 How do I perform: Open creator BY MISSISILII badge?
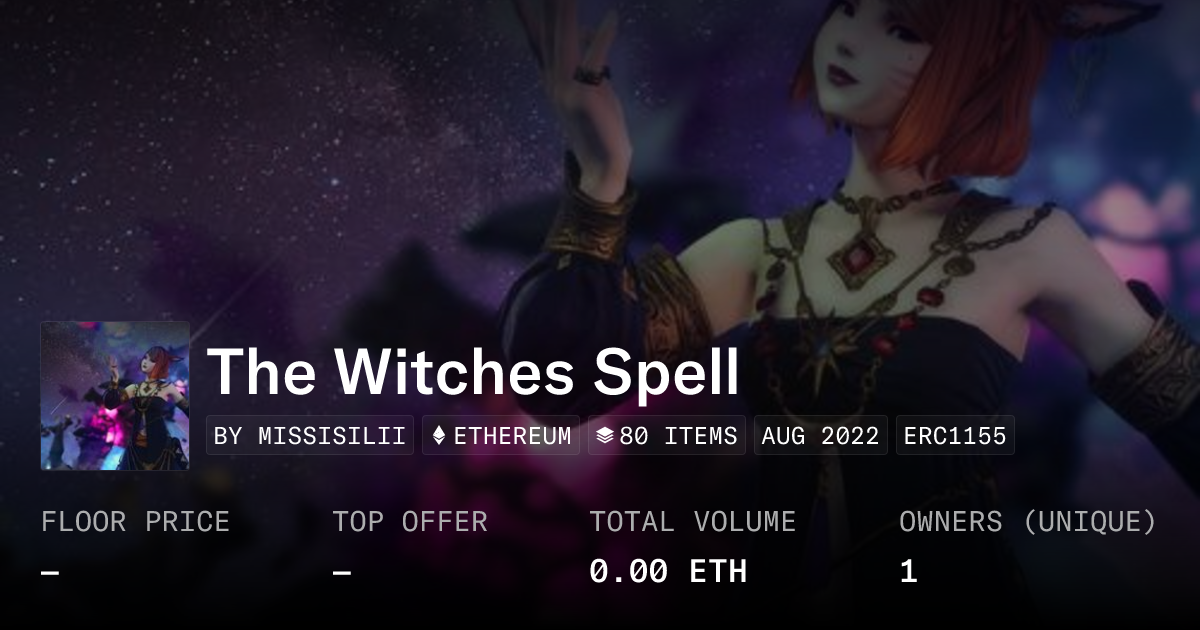click(x=310, y=436)
